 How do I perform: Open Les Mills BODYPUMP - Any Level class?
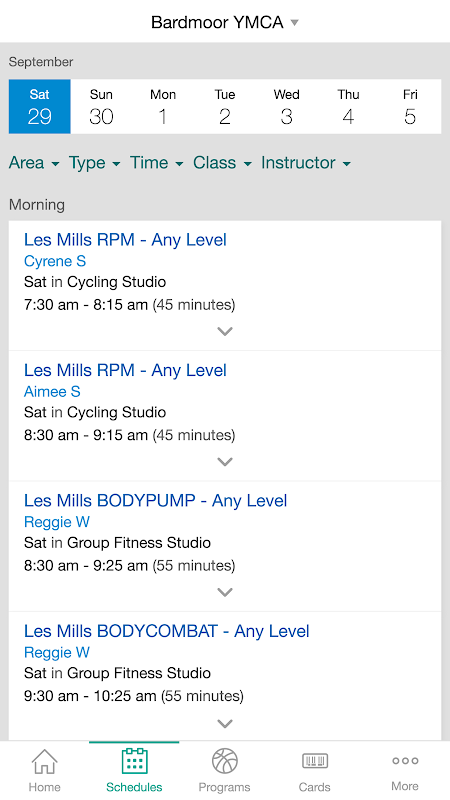click(x=156, y=501)
